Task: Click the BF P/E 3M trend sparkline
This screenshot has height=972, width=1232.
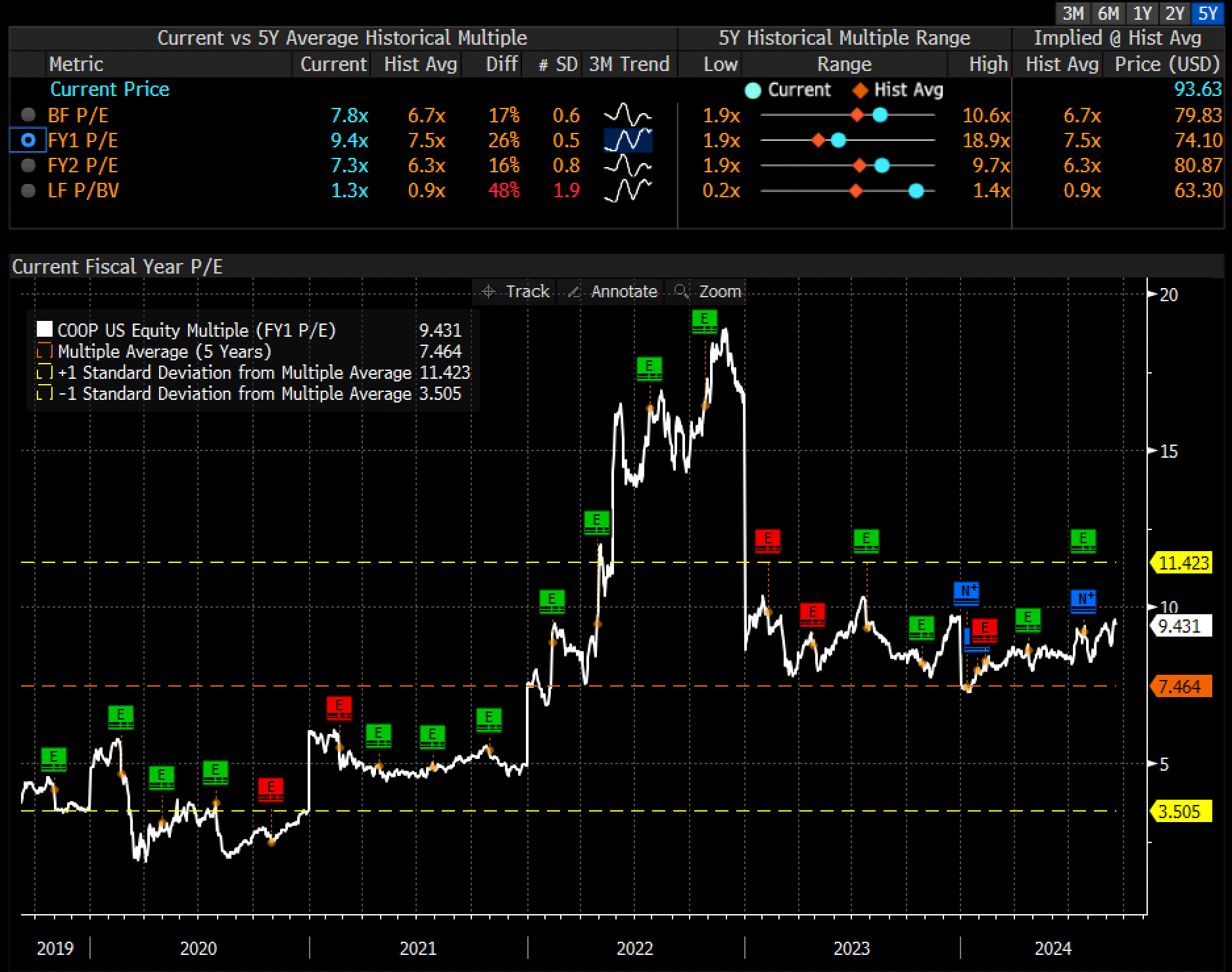Action: click(x=628, y=116)
